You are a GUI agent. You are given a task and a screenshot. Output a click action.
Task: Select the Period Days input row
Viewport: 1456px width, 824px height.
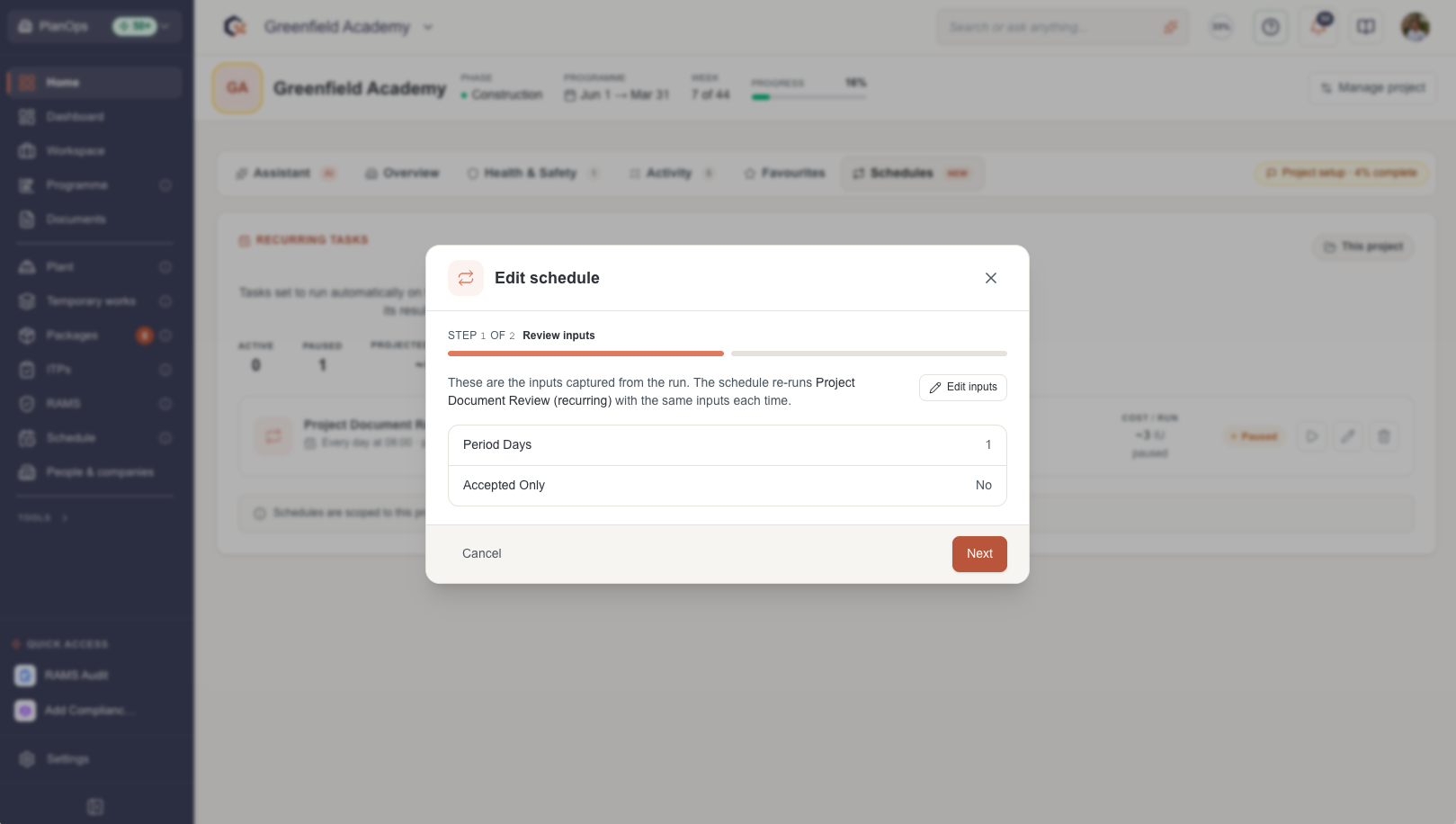(x=727, y=445)
